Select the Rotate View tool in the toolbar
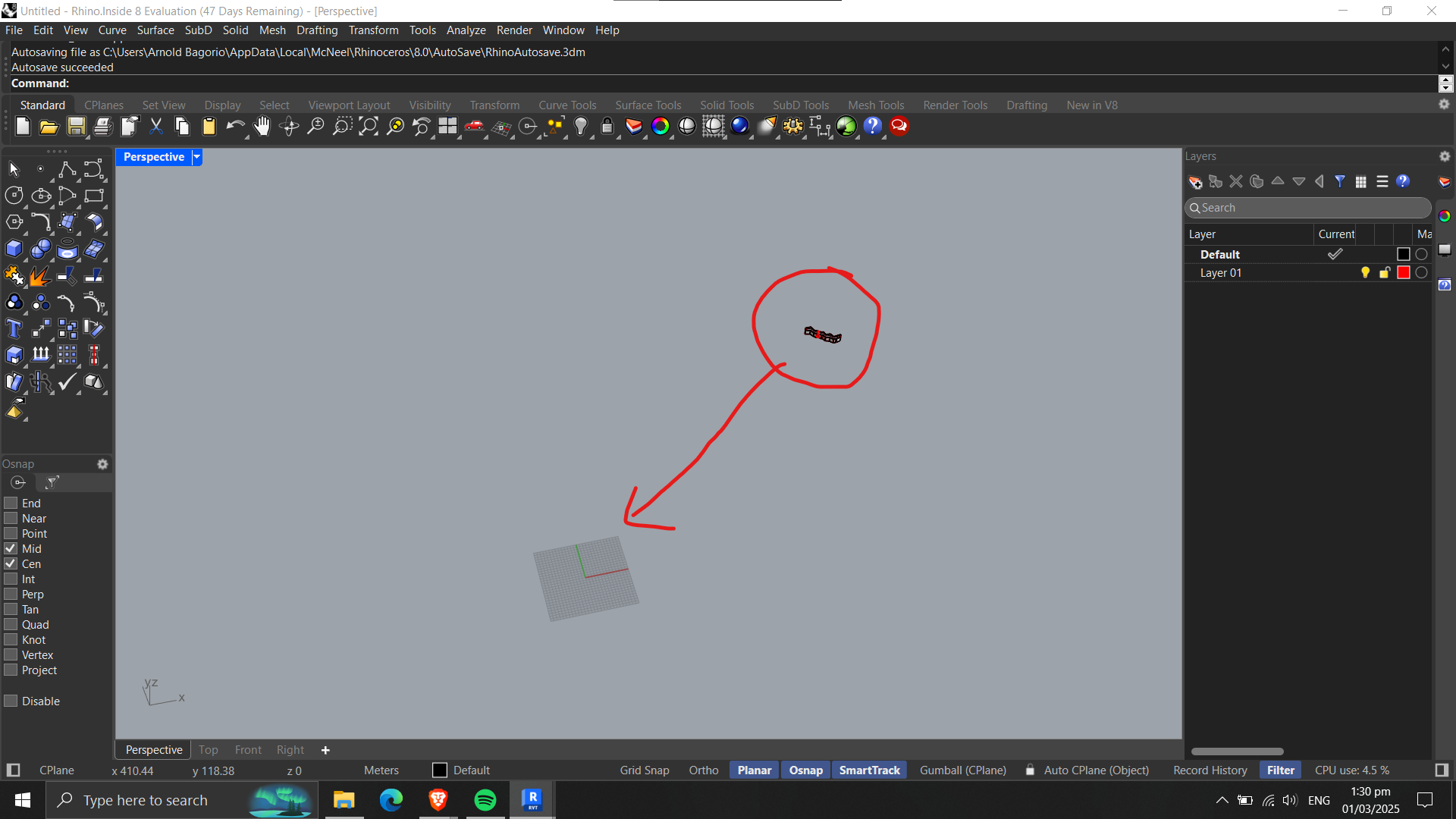The height and width of the screenshot is (819, 1456). (x=289, y=127)
